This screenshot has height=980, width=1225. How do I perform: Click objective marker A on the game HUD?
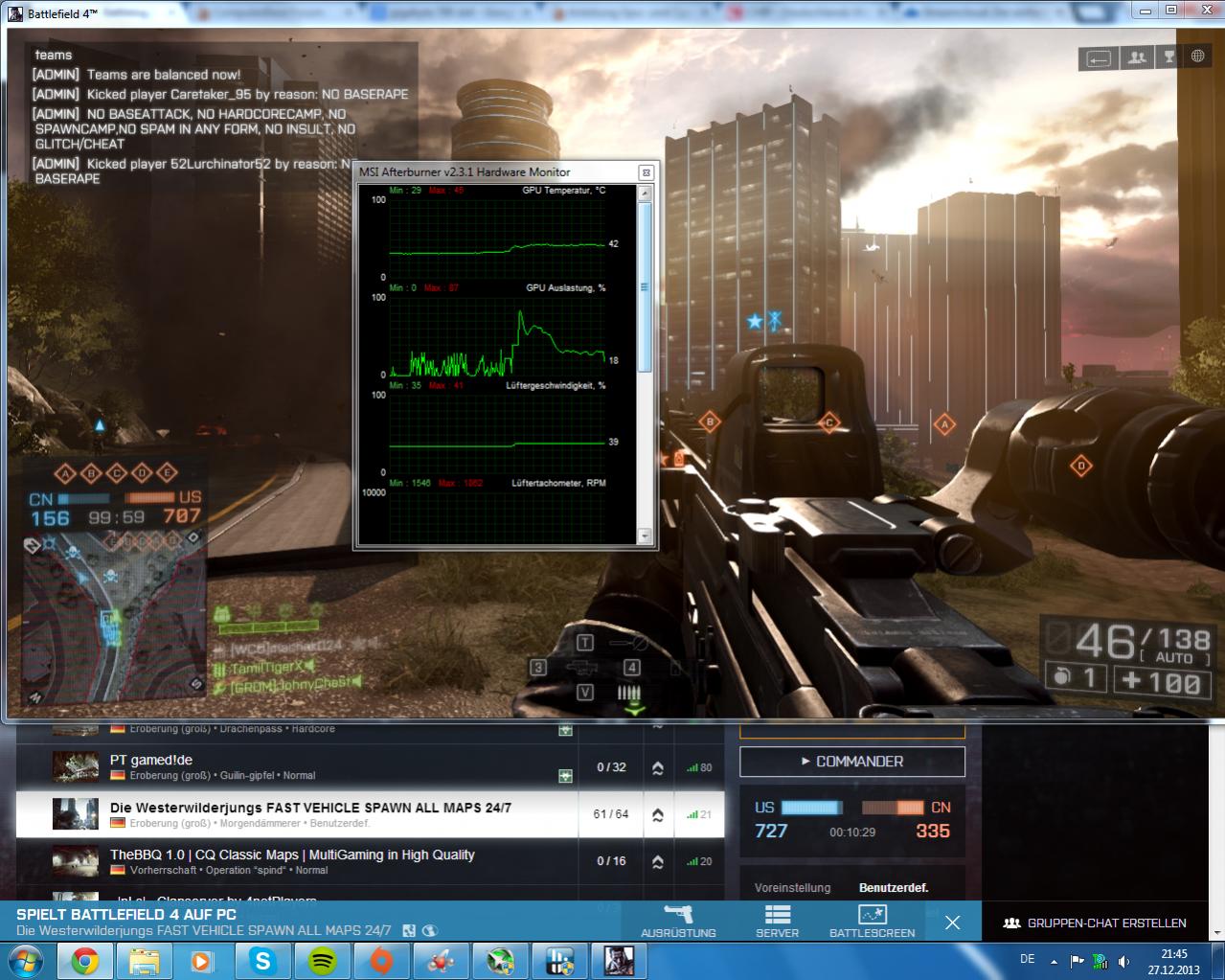click(x=944, y=424)
